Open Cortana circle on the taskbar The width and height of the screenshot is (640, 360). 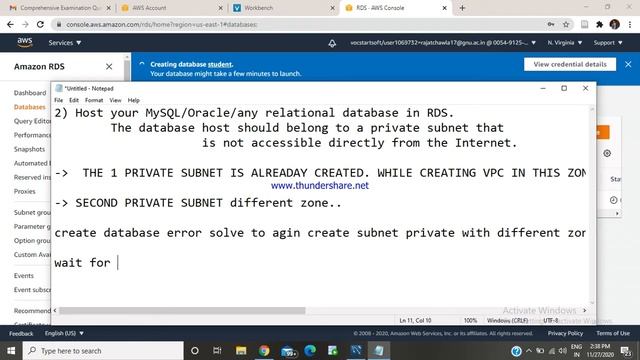pos(195,351)
